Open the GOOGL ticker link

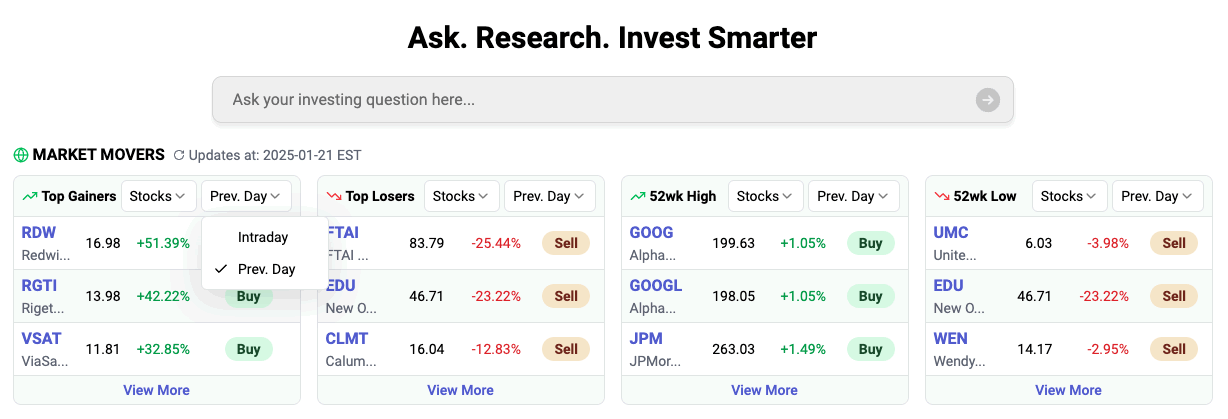[x=656, y=285]
